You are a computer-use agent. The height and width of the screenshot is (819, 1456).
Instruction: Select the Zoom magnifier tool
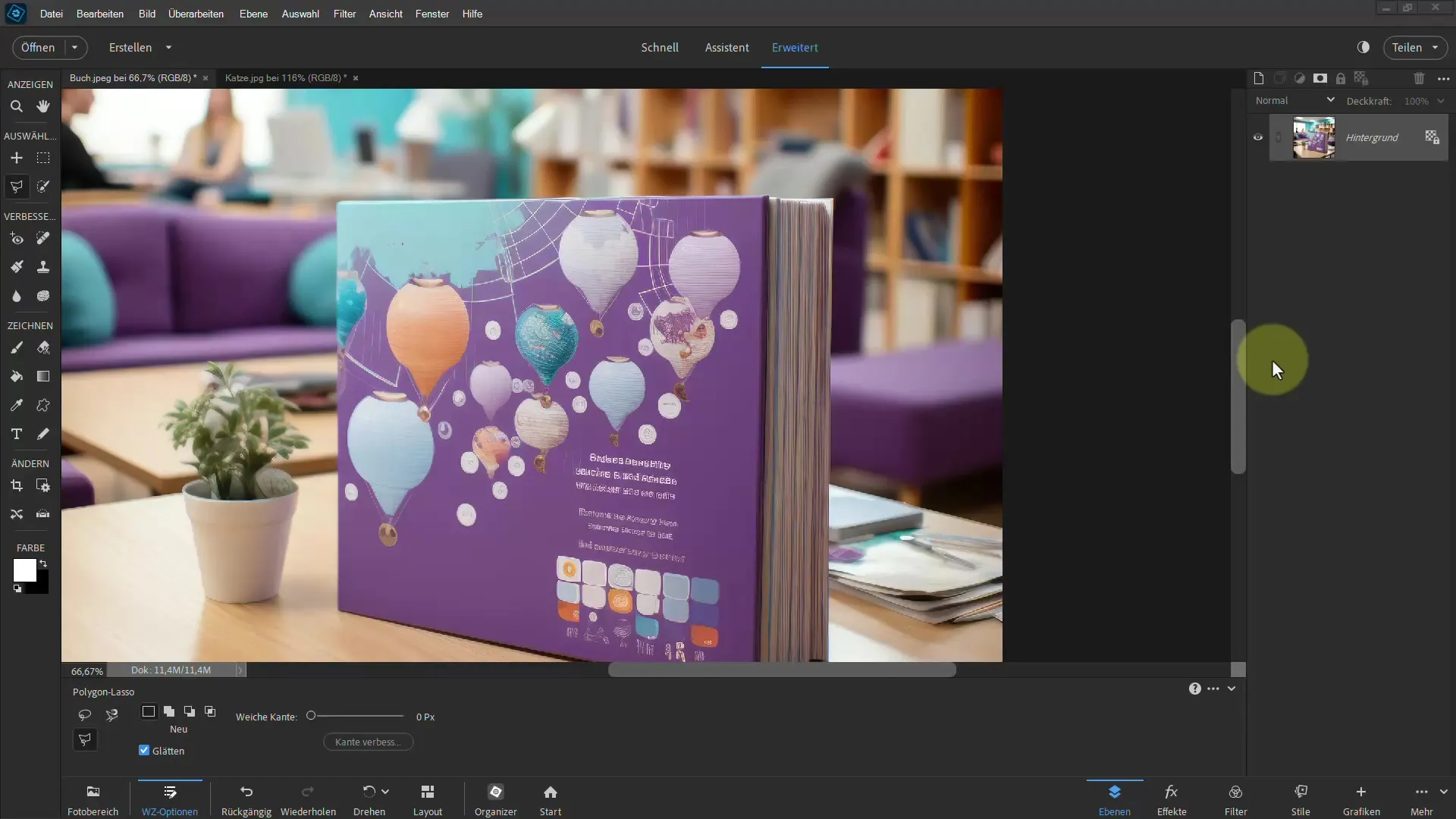(16, 106)
